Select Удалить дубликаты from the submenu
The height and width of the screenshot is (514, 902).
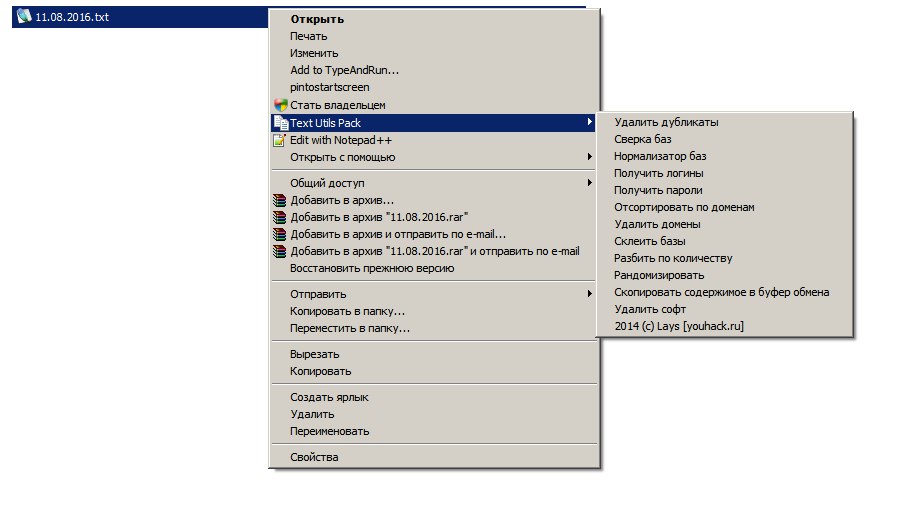click(x=666, y=122)
